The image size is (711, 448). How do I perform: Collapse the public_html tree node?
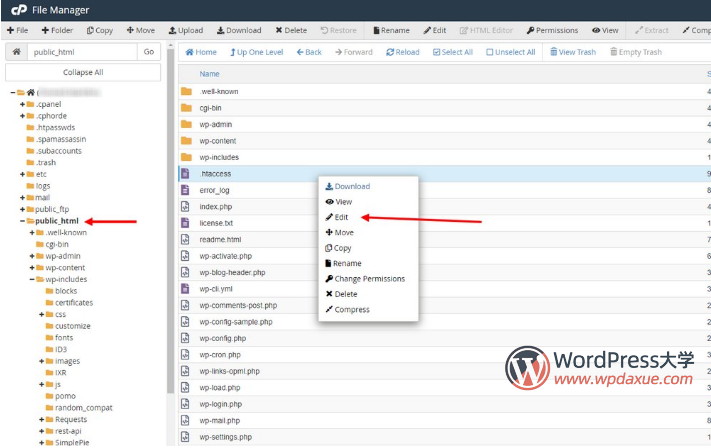pos(23,221)
